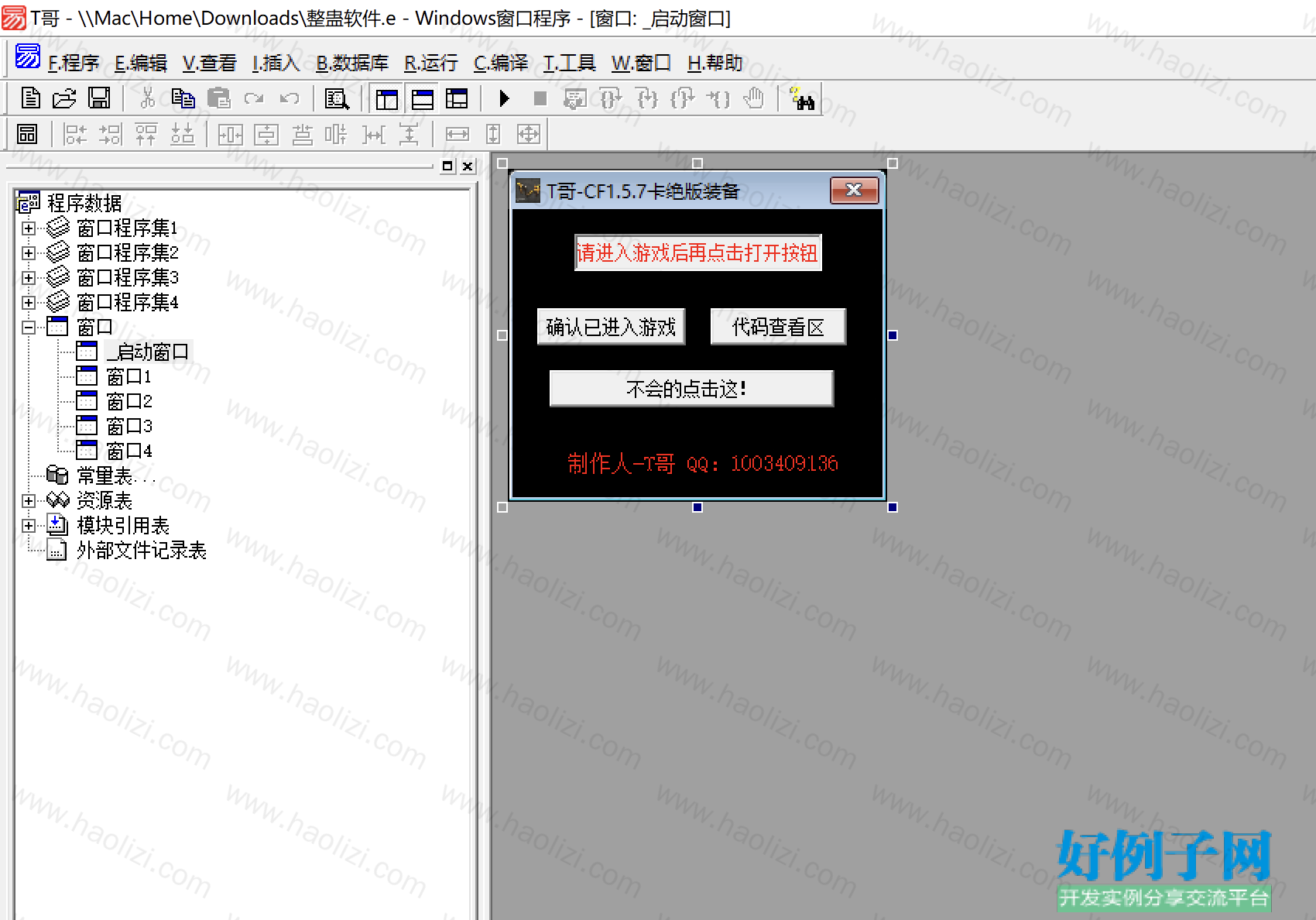Click the Open file toolbar icon
This screenshot has height=920, width=1316.
pyautogui.click(x=64, y=98)
